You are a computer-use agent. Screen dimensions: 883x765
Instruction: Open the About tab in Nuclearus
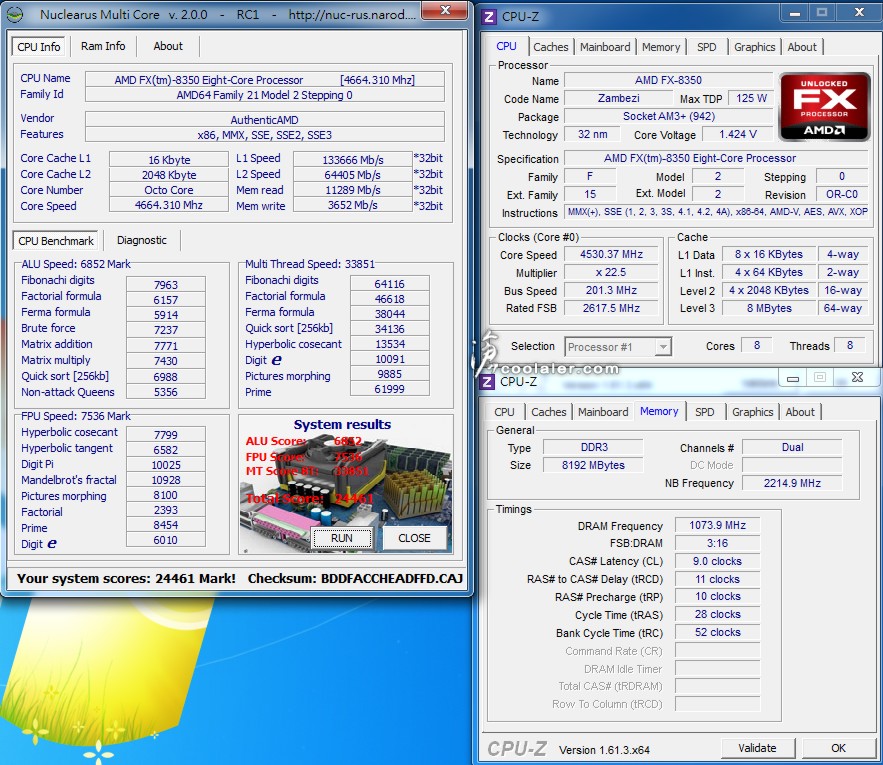(168, 46)
